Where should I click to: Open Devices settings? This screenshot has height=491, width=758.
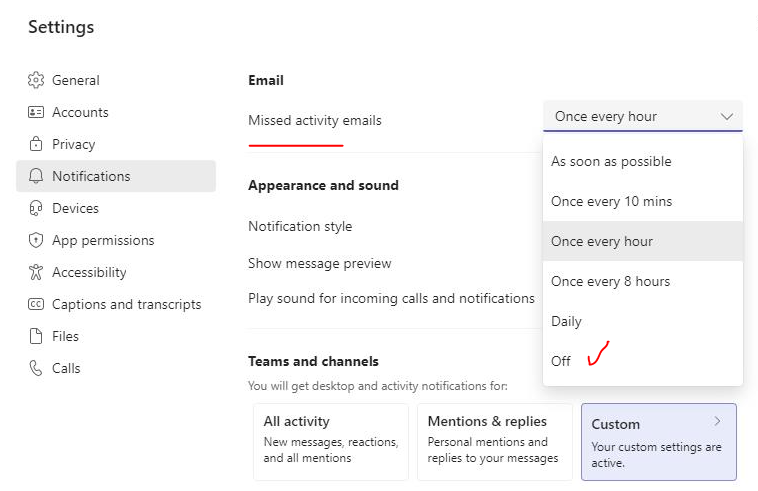click(116, 208)
